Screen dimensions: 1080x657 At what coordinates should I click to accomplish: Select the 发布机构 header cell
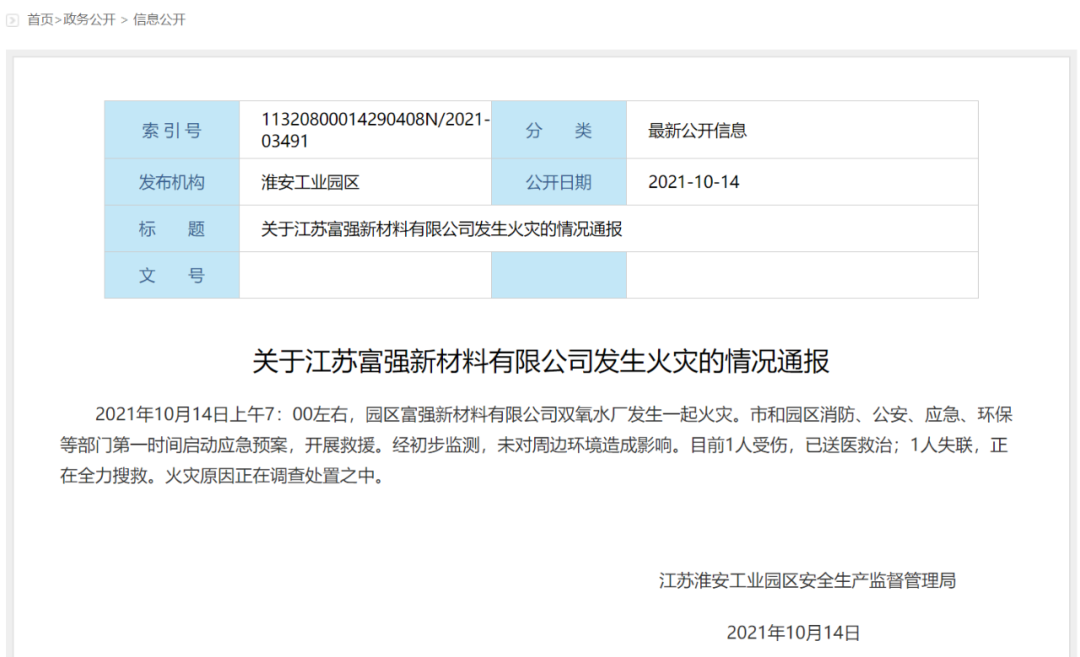point(171,181)
